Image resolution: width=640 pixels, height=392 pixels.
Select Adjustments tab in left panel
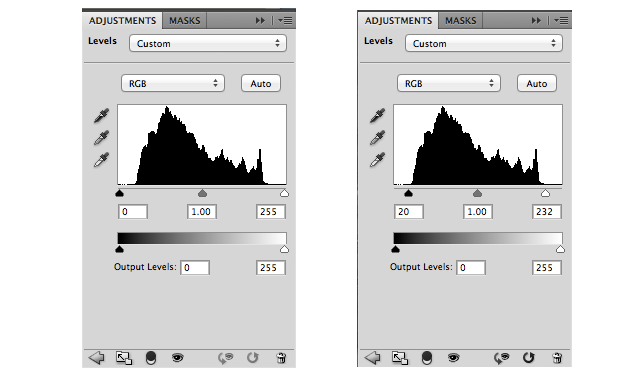tap(122, 20)
